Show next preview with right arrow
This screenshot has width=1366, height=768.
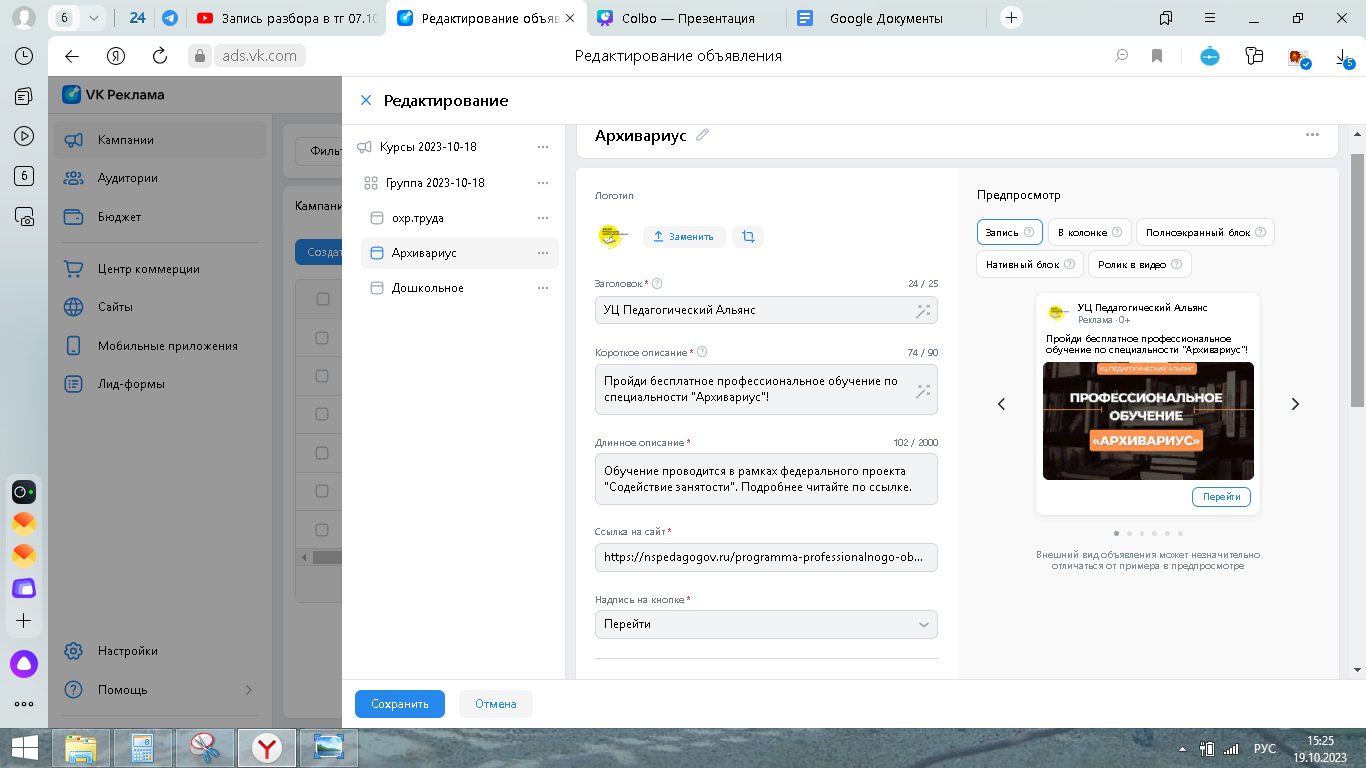tap(1295, 404)
